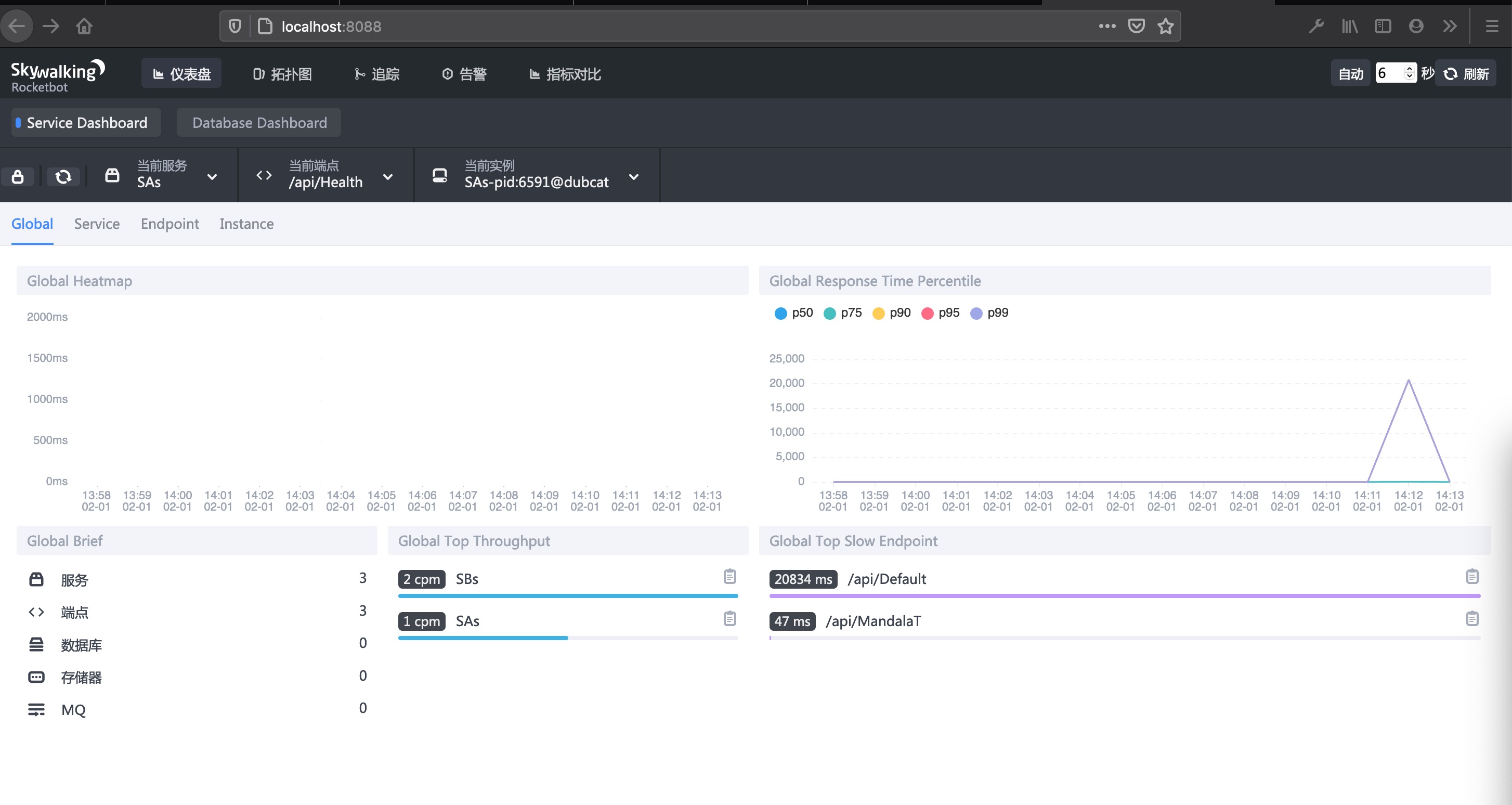Click the service briefcase icon in Global Brief
This screenshot has height=805, width=1512.
coord(36,579)
